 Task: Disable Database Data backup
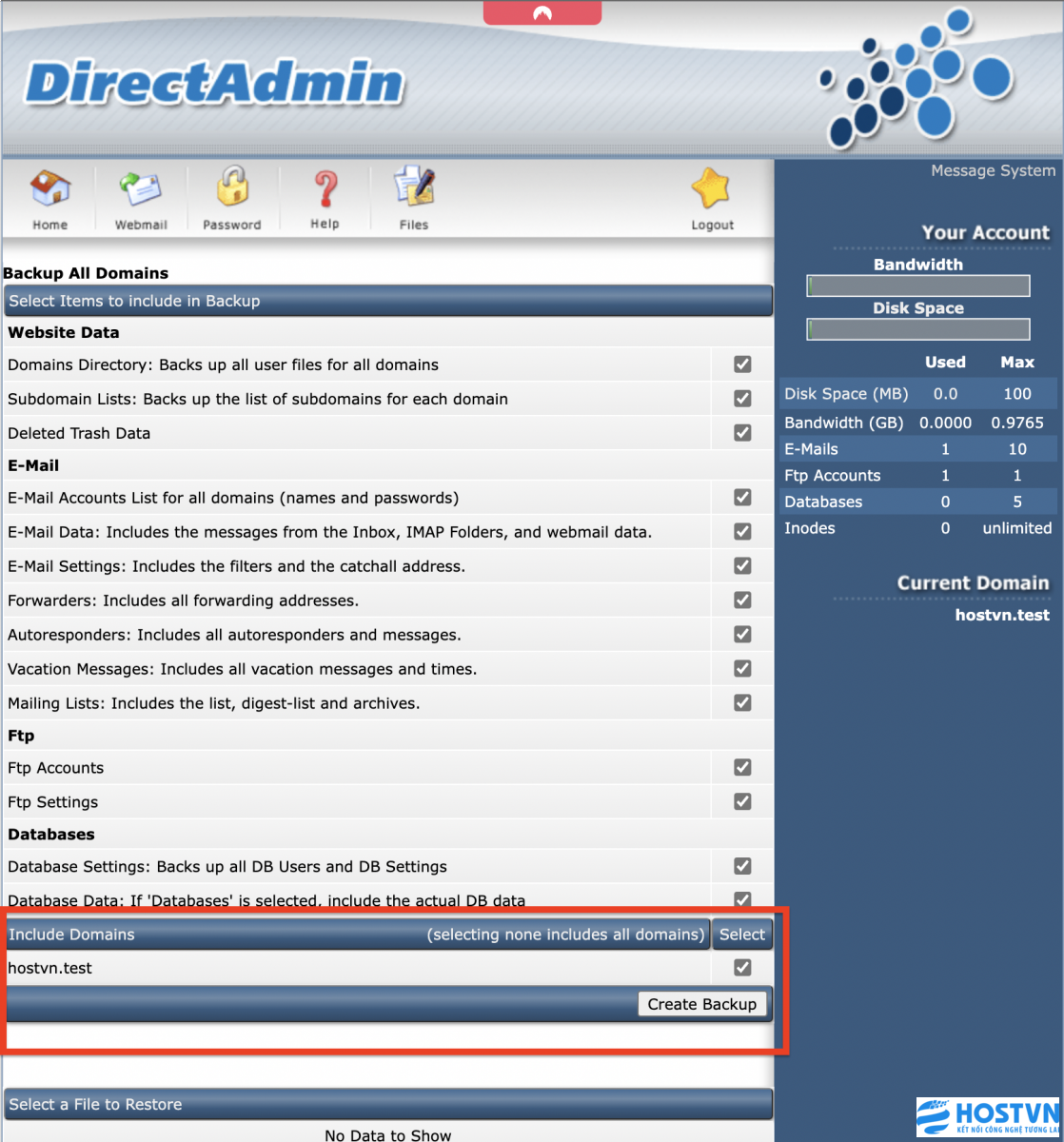tap(741, 899)
